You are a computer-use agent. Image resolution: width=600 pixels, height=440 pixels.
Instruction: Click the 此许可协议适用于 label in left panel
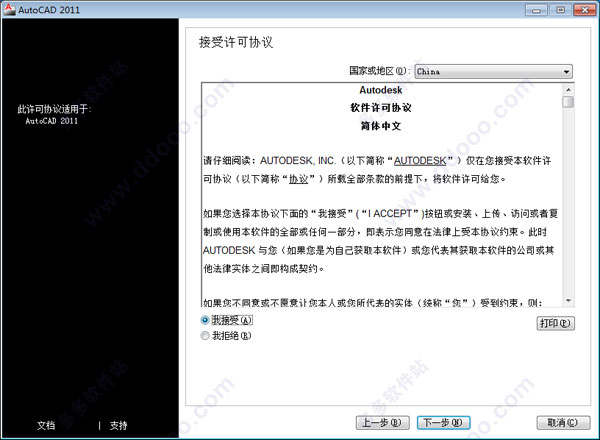pos(54,109)
